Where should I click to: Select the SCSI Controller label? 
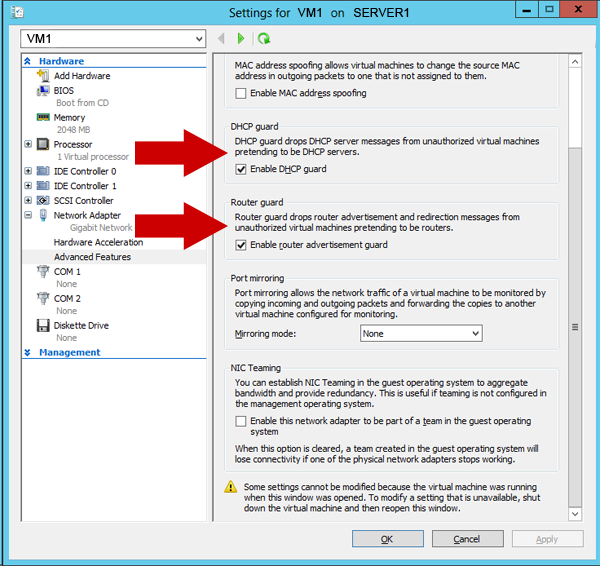point(83,201)
